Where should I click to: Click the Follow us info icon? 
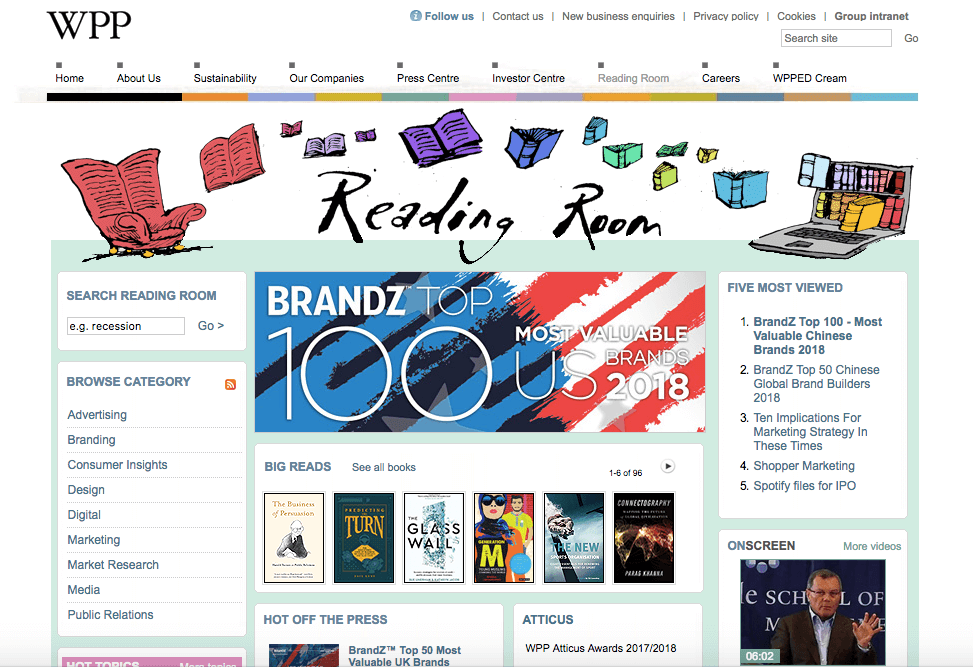[416, 16]
